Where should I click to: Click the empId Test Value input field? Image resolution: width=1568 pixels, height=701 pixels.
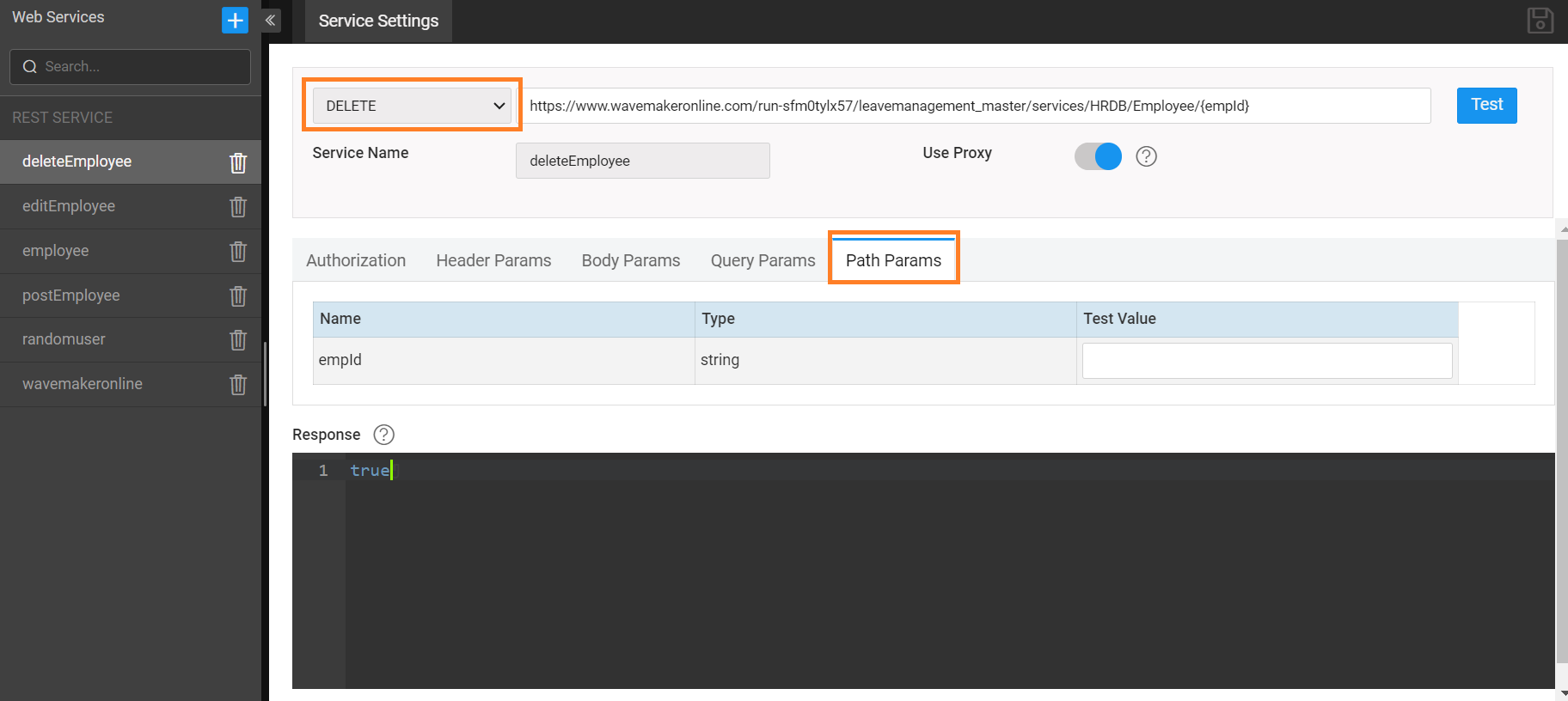1266,361
